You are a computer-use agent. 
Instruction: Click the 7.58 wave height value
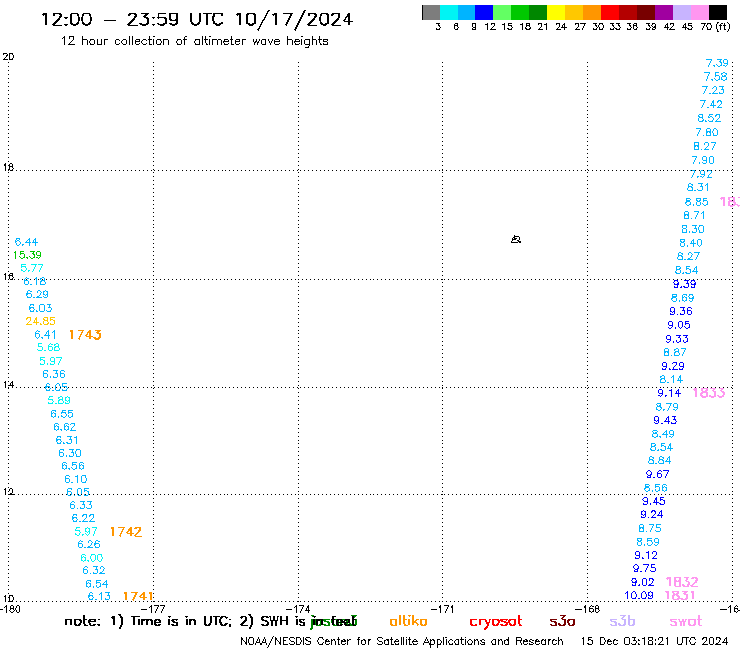(715, 76)
